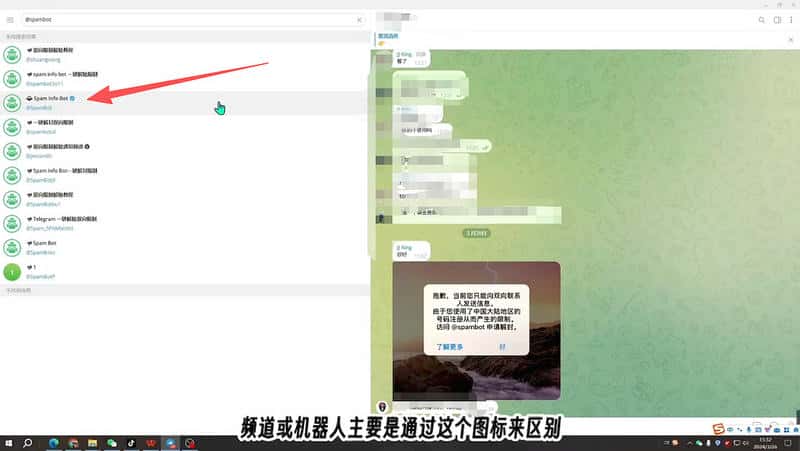Show hidden system tray icons
This screenshot has height=451, width=800.
pyautogui.click(x=689, y=443)
